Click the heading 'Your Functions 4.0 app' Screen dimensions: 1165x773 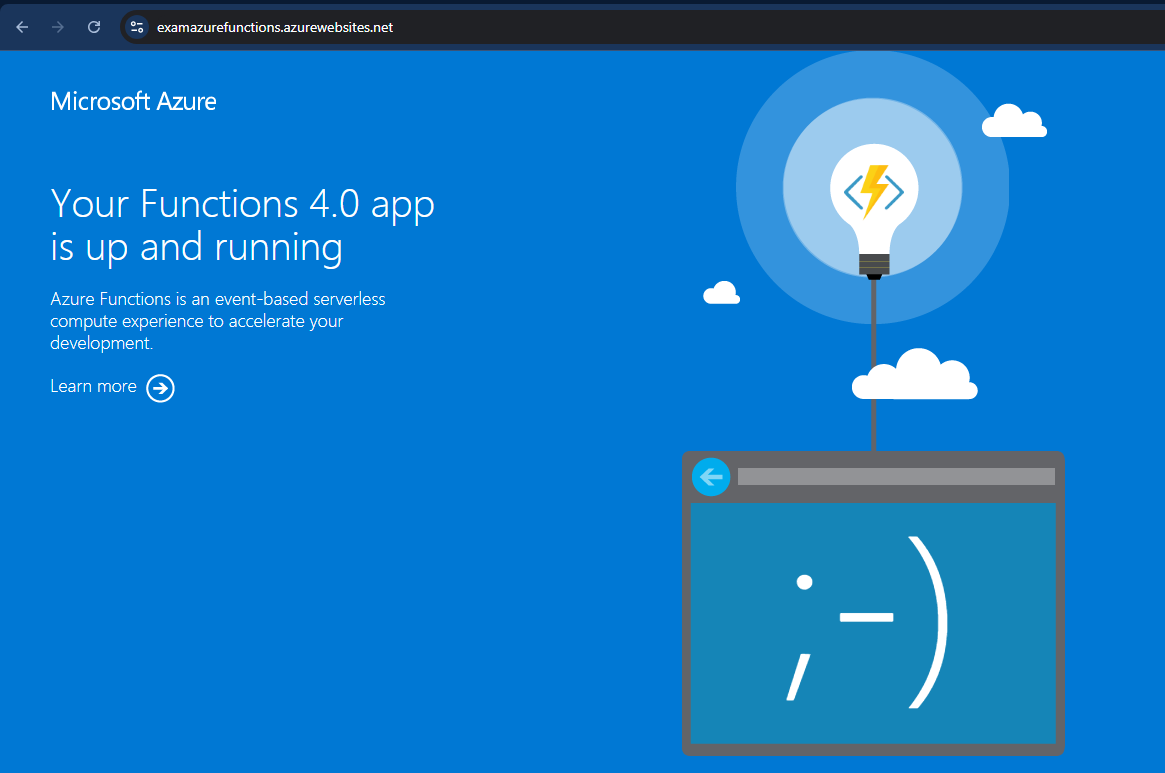(x=242, y=204)
